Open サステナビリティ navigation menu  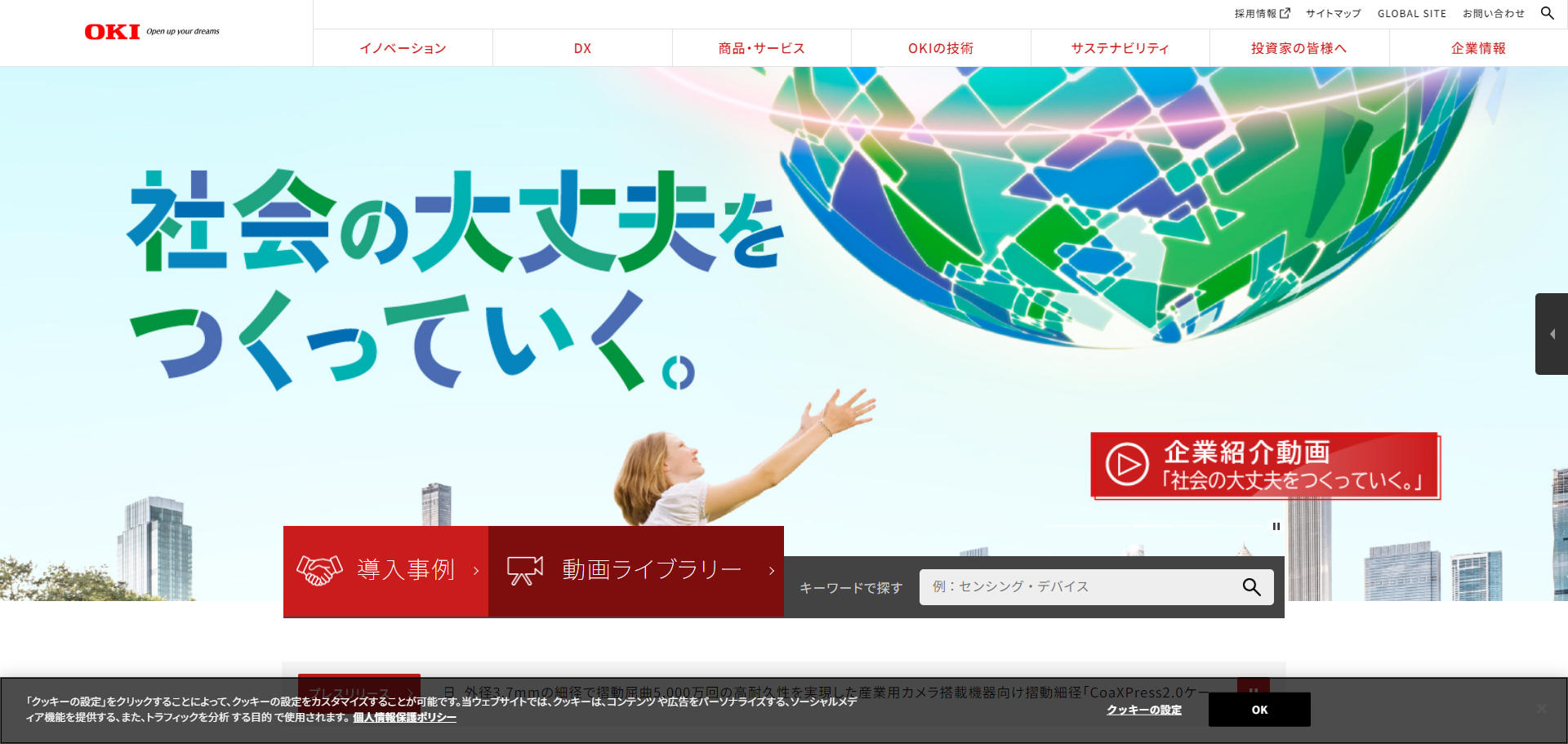pyautogui.click(x=1120, y=48)
